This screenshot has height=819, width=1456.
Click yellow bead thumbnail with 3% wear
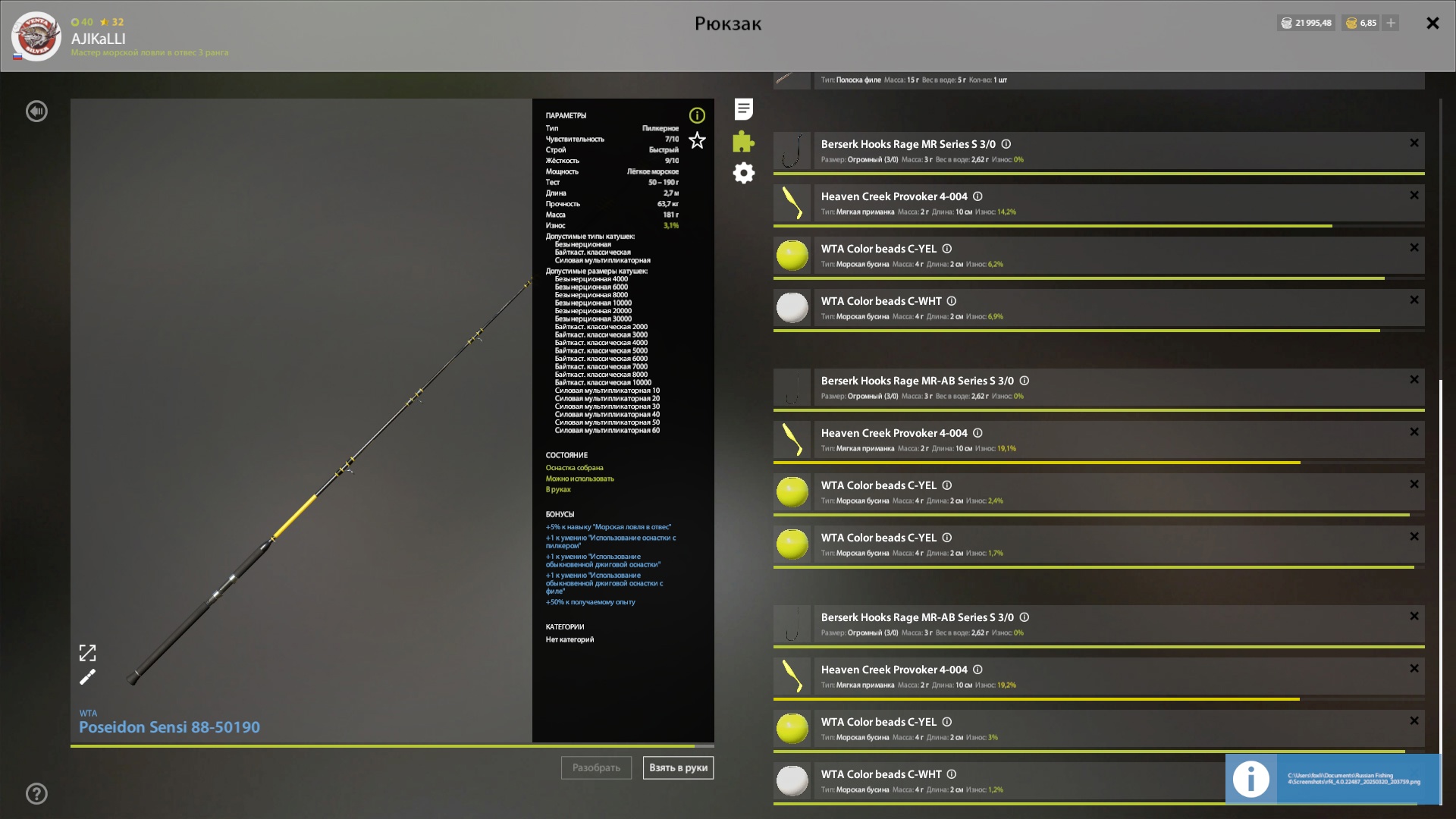tap(792, 729)
